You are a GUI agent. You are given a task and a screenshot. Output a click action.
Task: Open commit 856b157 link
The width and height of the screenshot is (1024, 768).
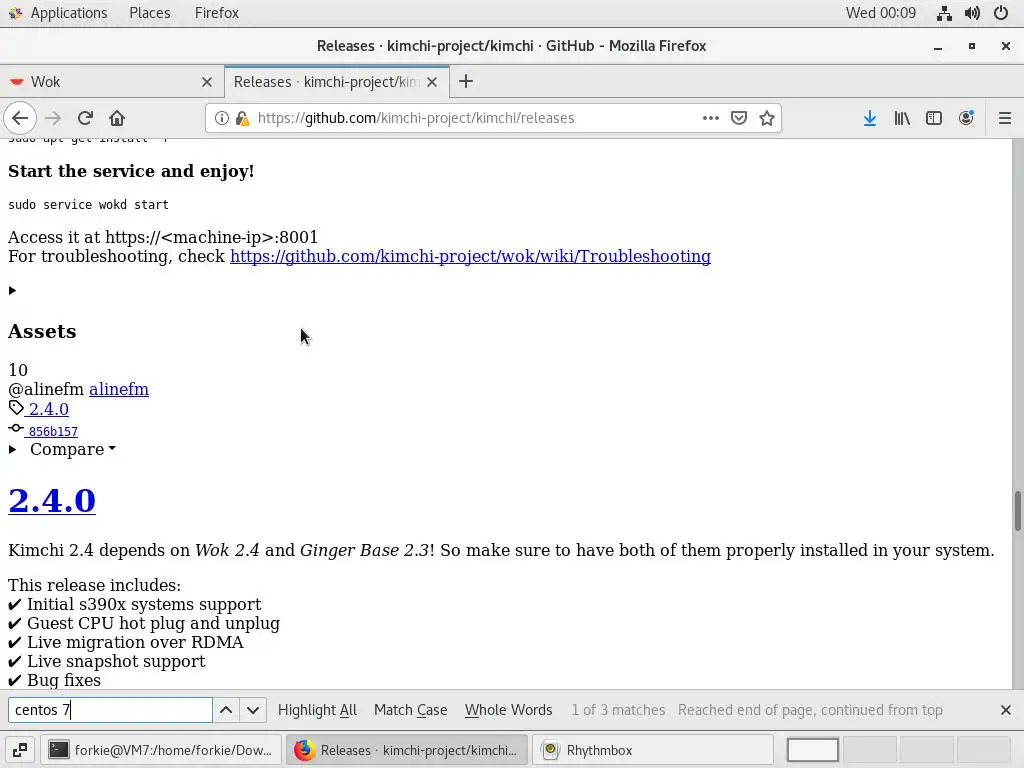(53, 432)
